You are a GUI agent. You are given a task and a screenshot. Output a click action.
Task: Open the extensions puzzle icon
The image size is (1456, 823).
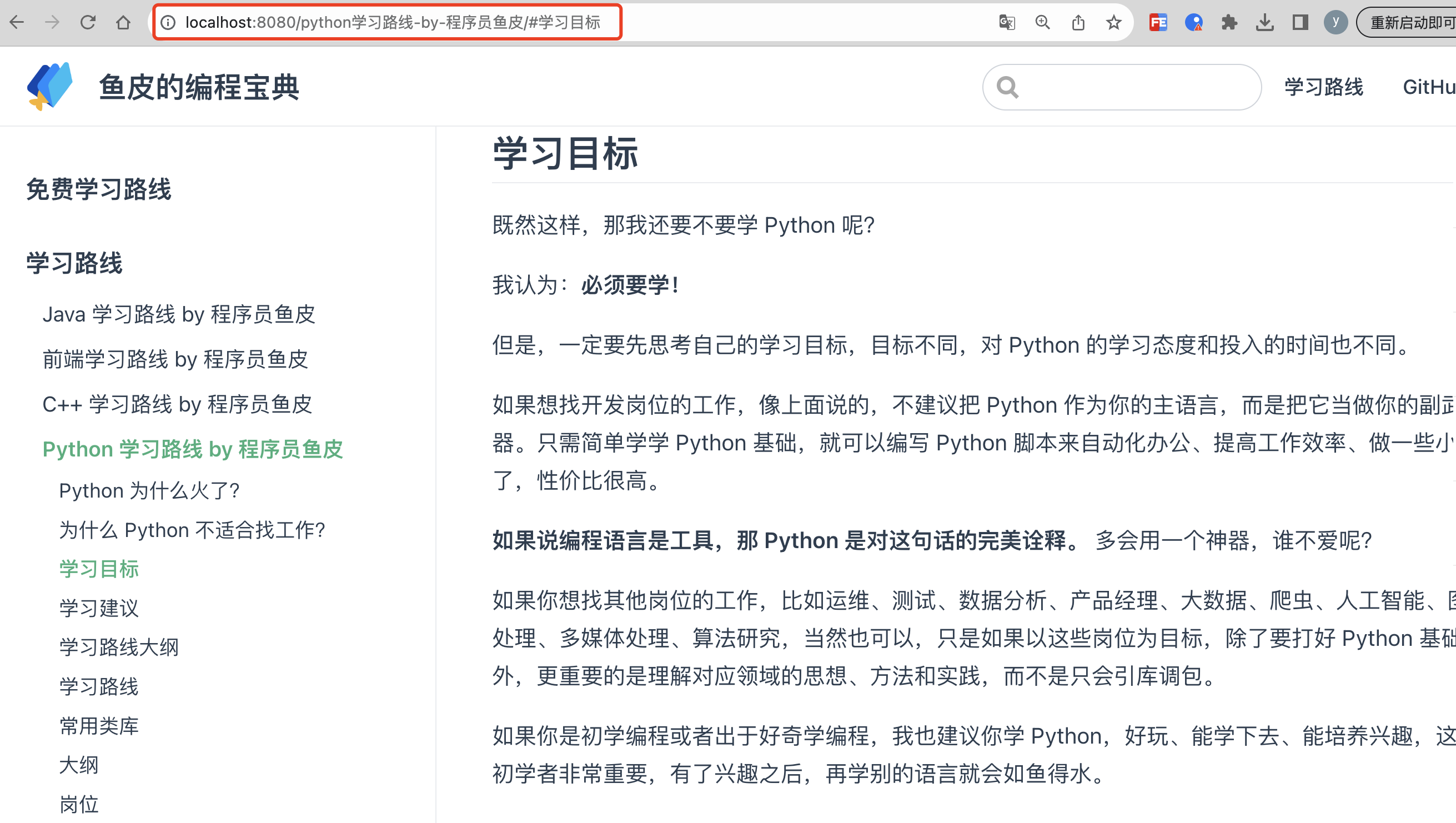point(1229,23)
